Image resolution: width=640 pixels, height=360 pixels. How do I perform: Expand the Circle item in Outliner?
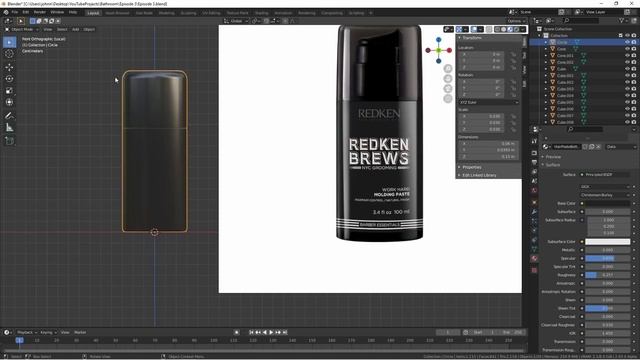546,42
